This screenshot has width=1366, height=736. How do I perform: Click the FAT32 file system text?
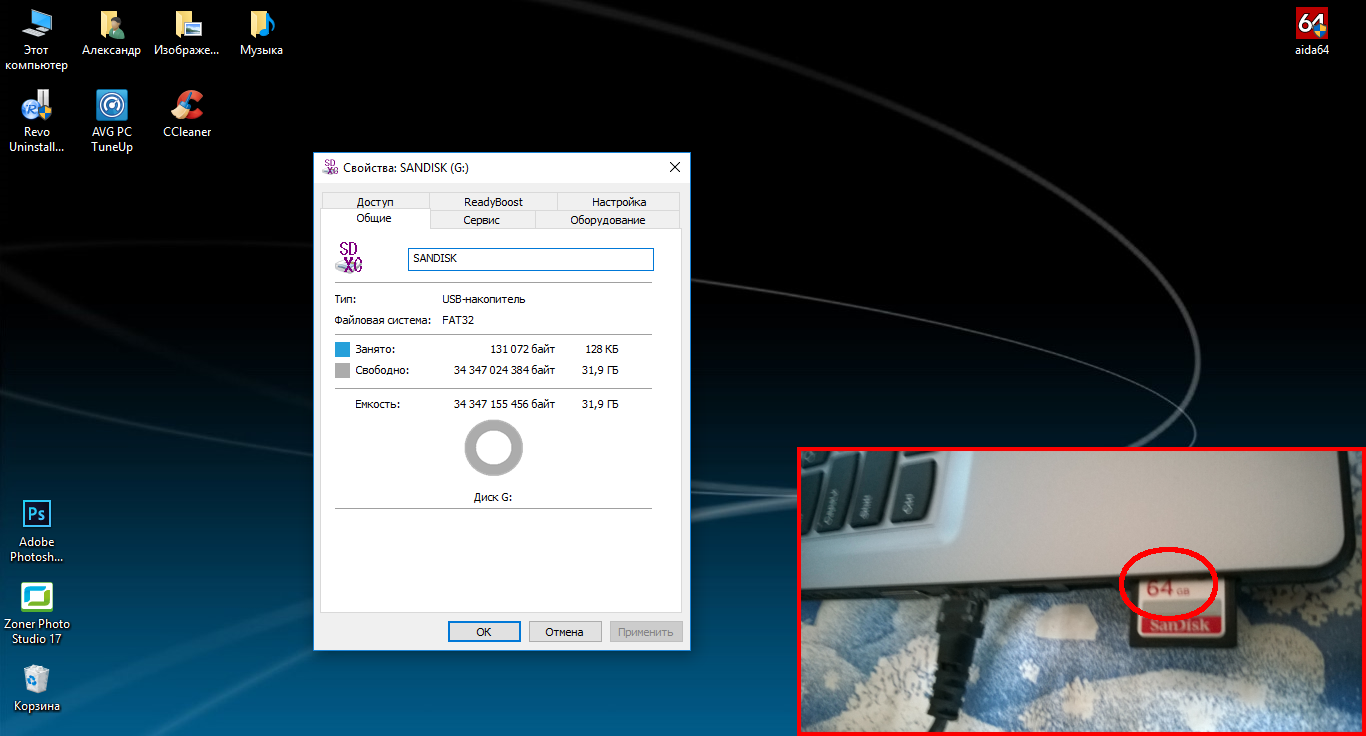click(458, 320)
